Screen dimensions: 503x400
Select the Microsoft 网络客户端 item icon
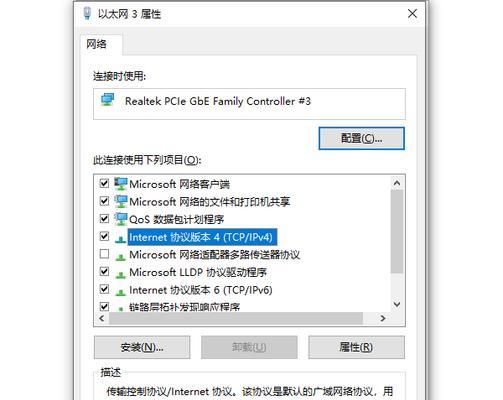[120, 184]
